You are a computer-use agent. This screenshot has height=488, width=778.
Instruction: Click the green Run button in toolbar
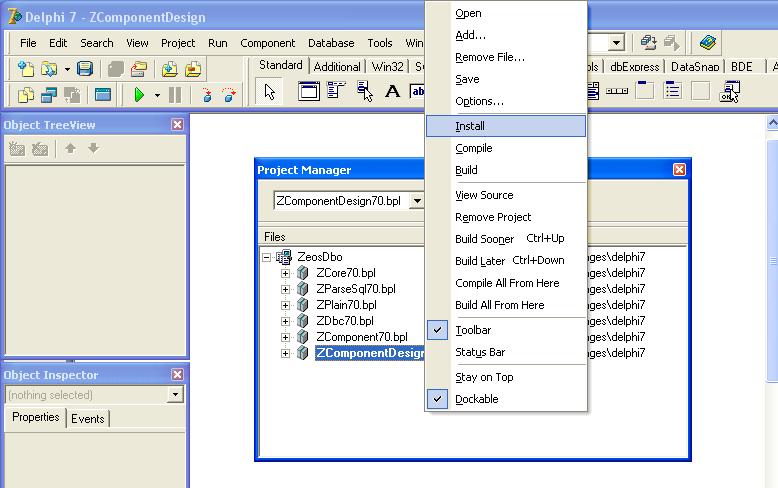tap(139, 95)
